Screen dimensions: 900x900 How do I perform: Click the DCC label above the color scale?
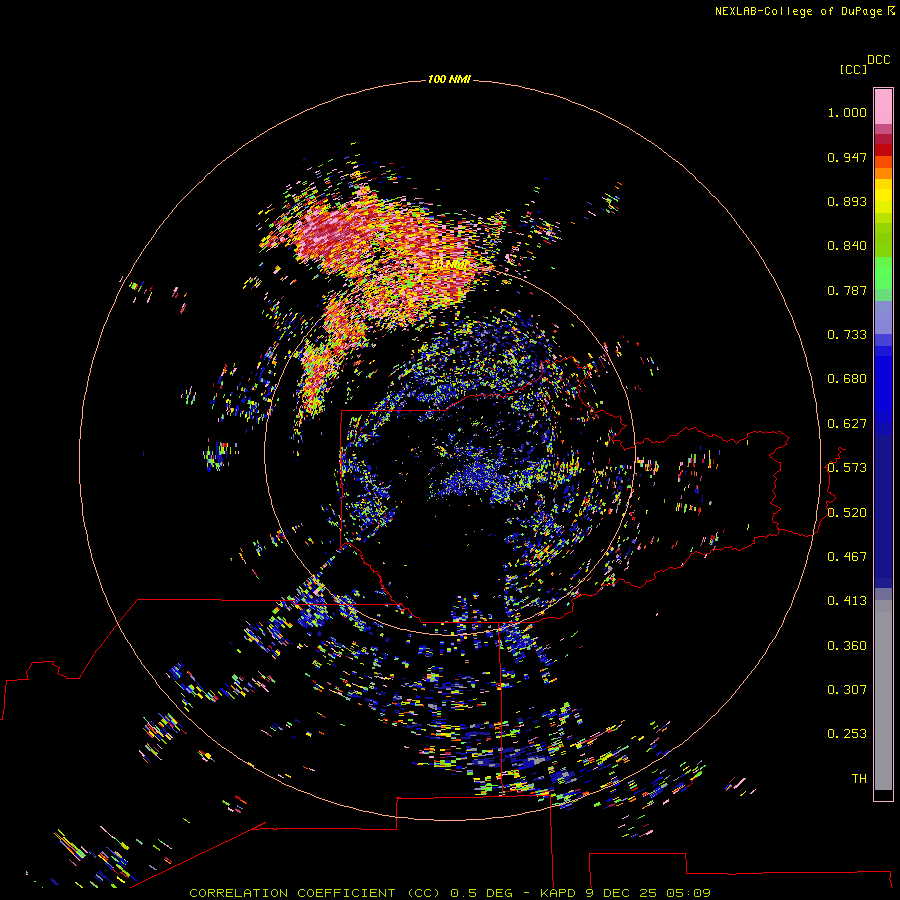pyautogui.click(x=878, y=60)
